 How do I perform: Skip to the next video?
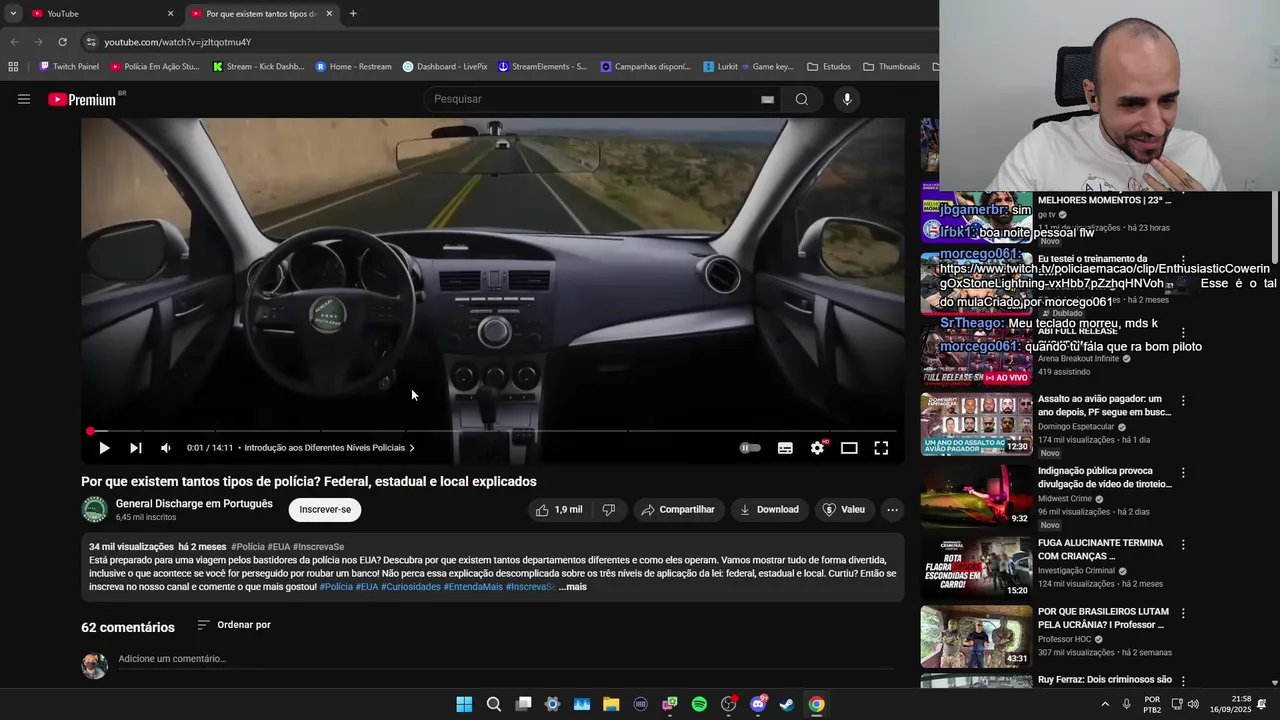point(136,448)
